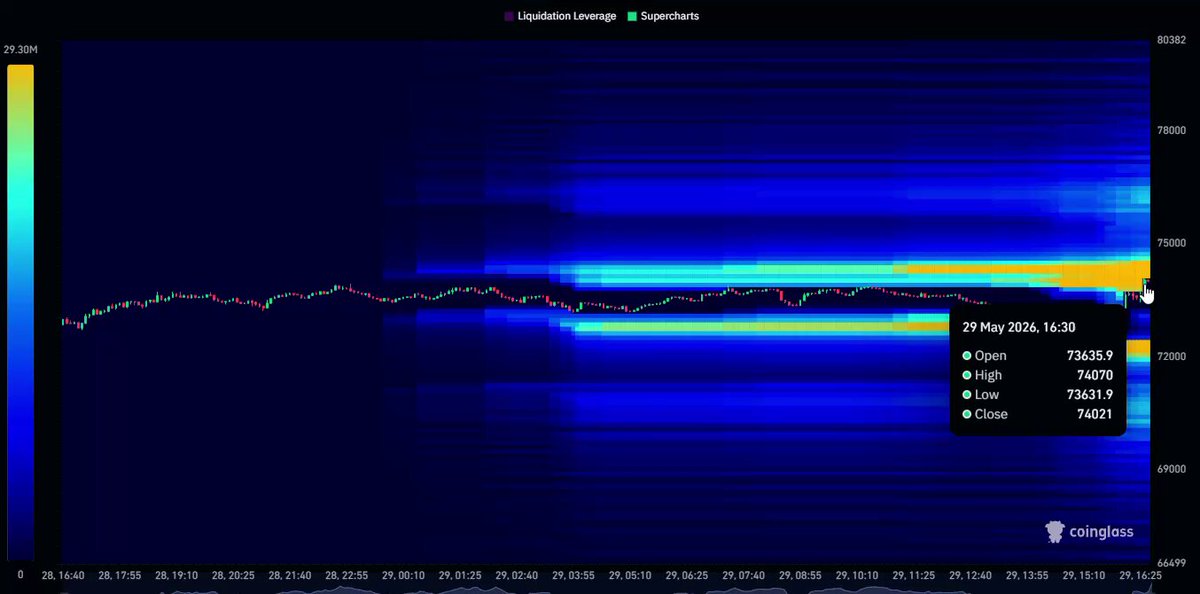Toggle the Supercharts legend entry
This screenshot has height=594, width=1200.
(663, 17)
